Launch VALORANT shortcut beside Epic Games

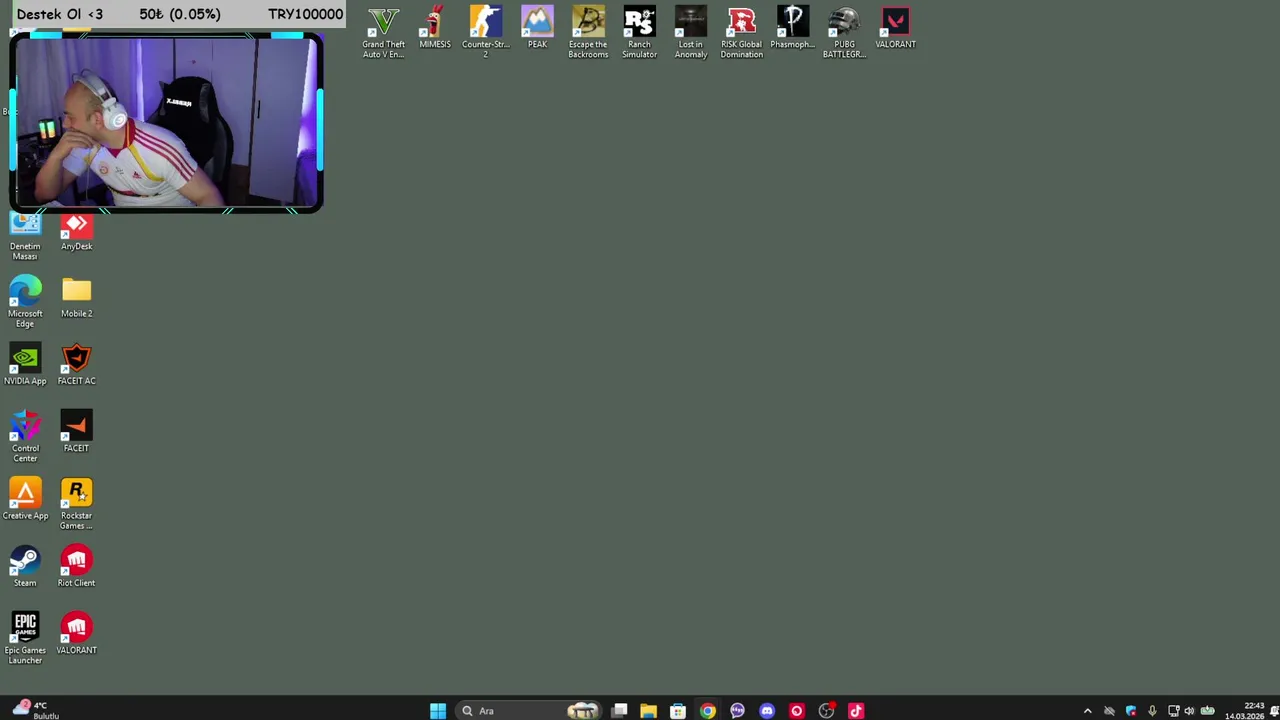(x=76, y=633)
